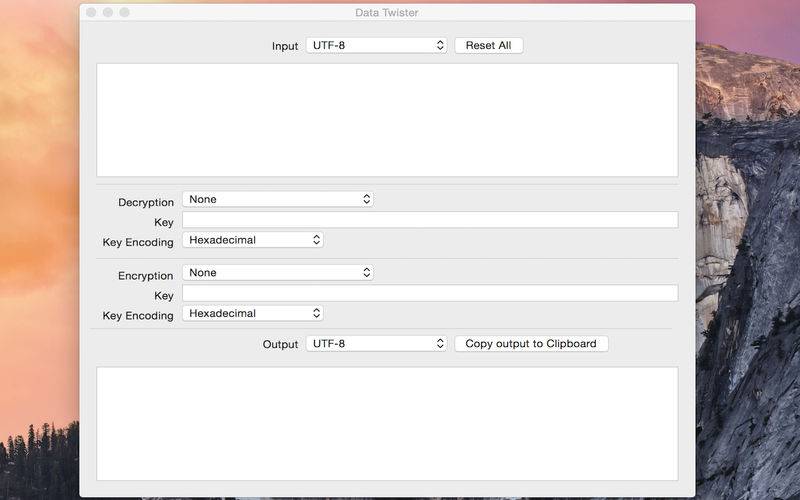
Task: Click the Encryption label
Action: [146, 276]
